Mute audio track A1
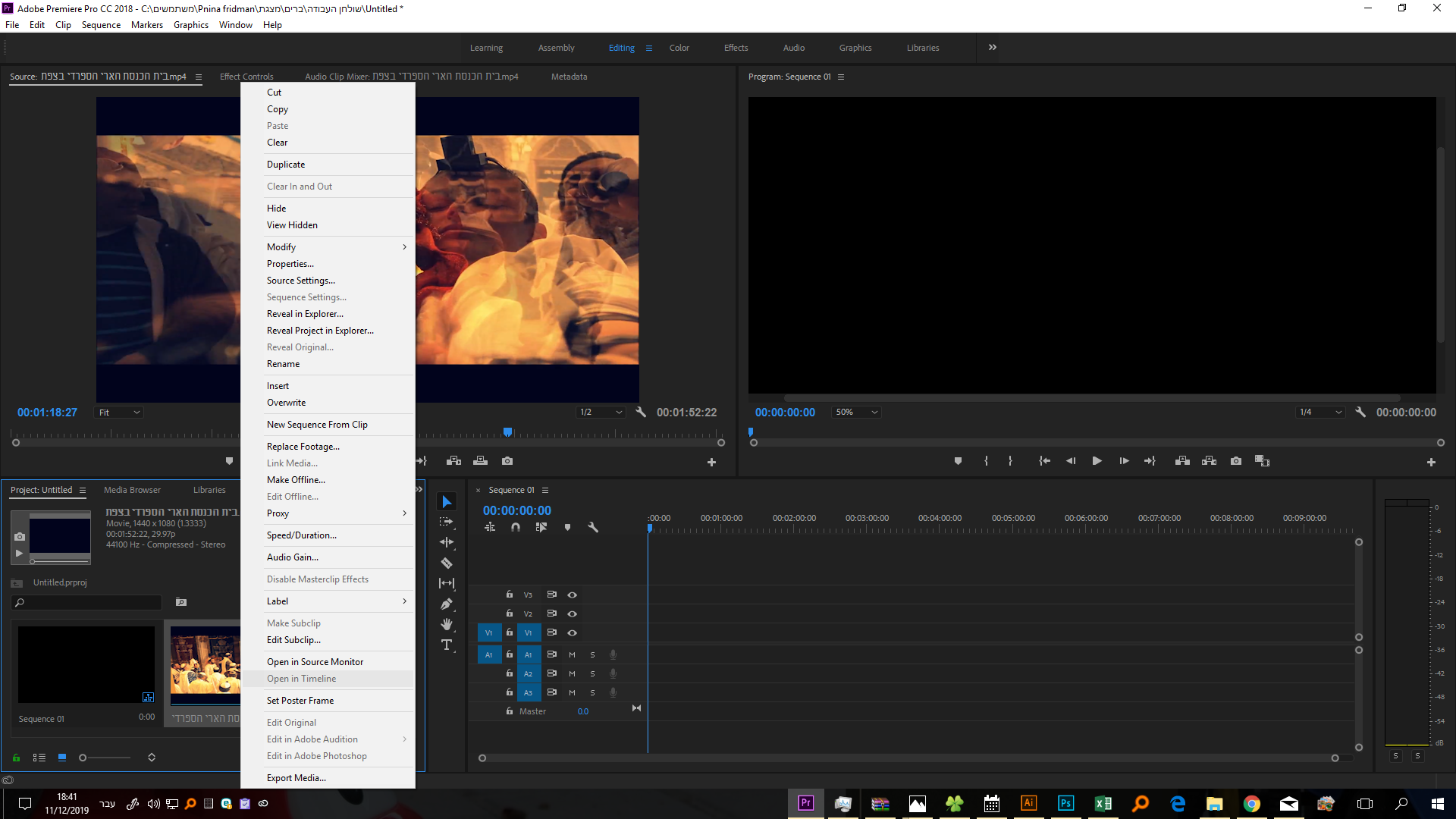Viewport: 1456px width, 819px height. [572, 654]
